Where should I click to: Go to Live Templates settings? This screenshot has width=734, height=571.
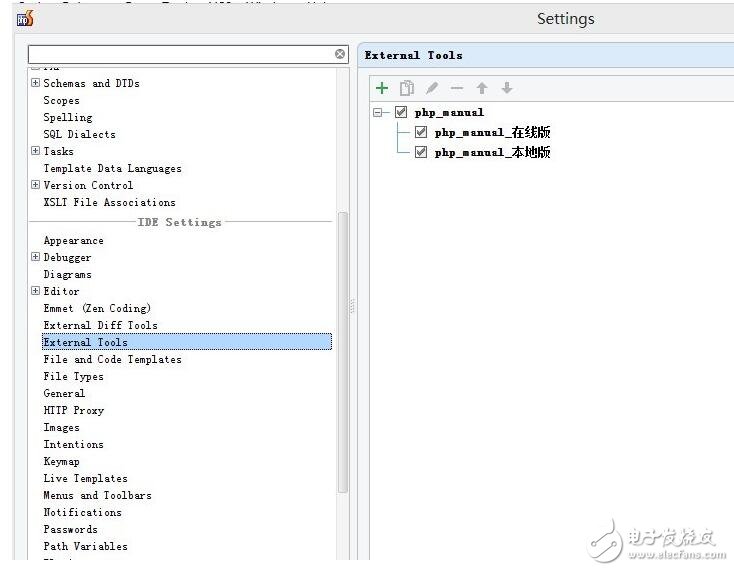coord(85,479)
